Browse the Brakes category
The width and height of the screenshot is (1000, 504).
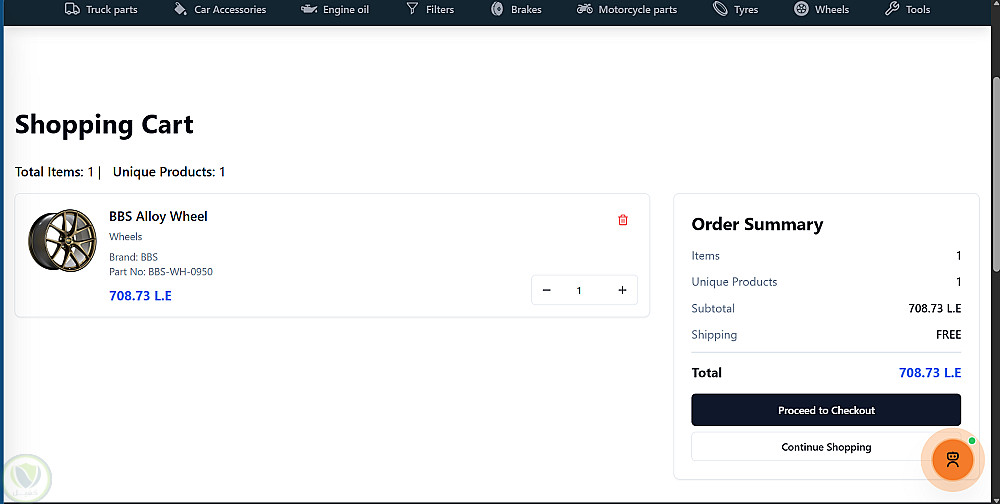526,10
